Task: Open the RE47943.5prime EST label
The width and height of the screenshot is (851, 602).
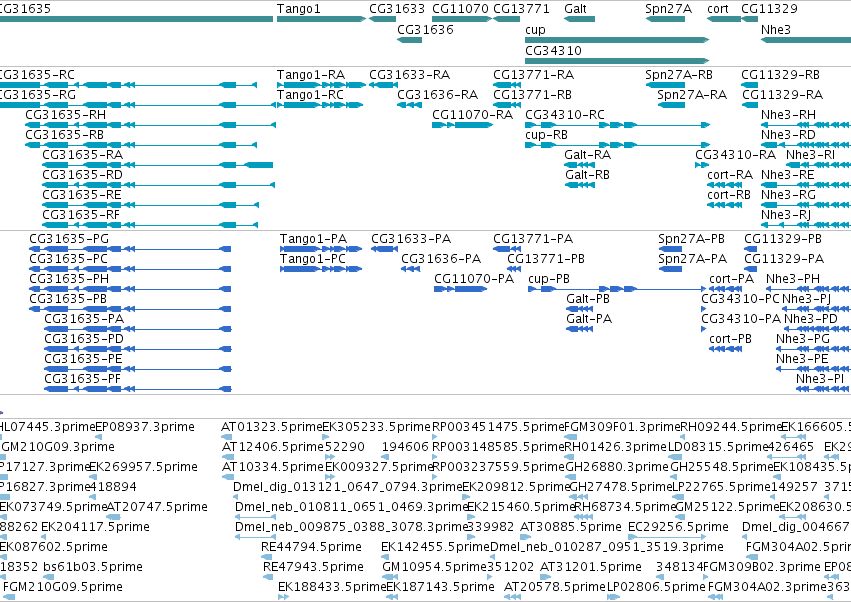Action: tap(313, 567)
